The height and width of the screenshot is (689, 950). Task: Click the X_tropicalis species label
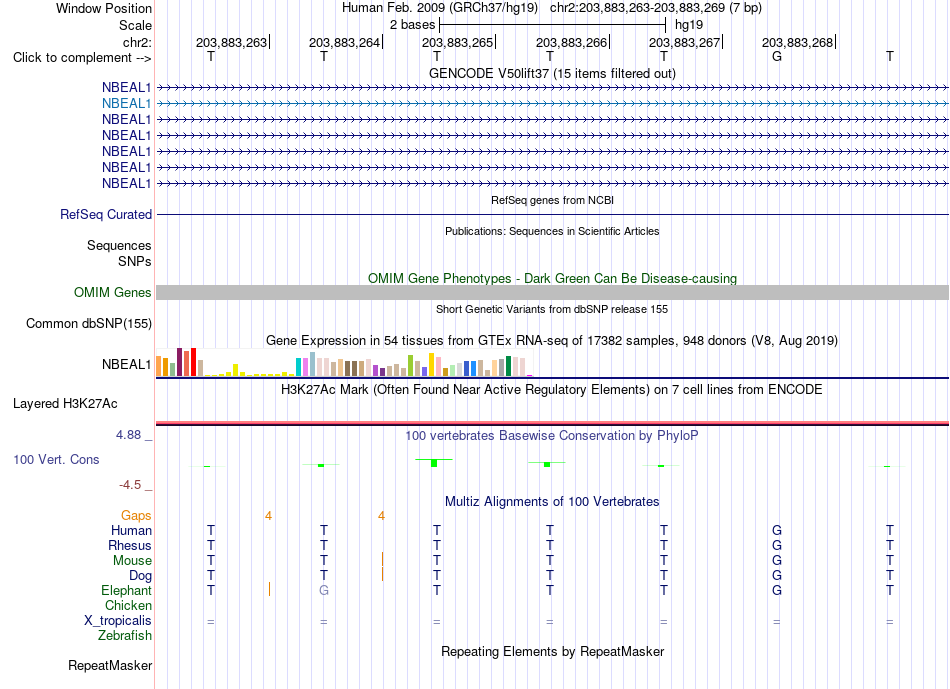118,621
